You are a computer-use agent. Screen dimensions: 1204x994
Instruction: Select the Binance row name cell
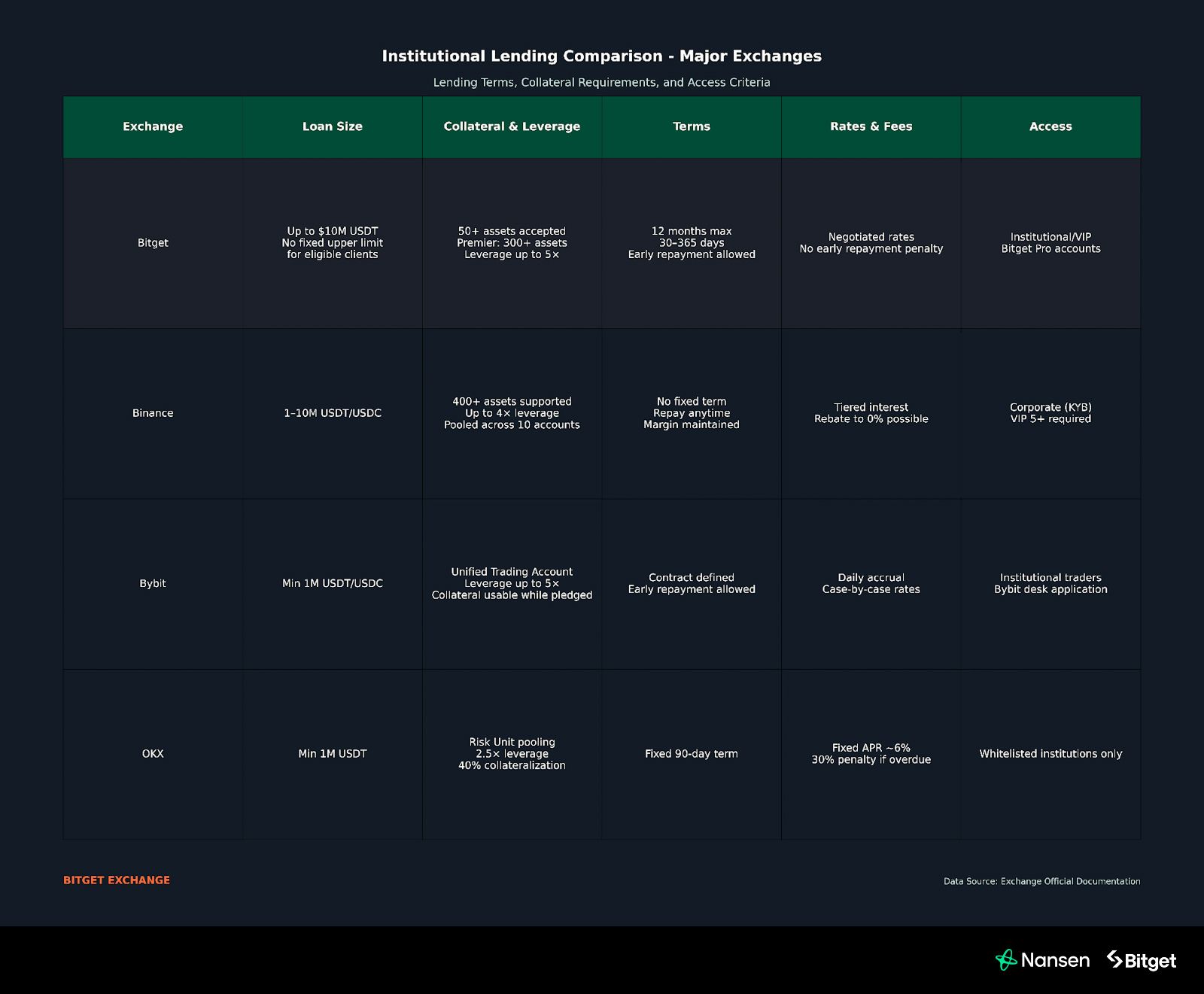tap(153, 413)
